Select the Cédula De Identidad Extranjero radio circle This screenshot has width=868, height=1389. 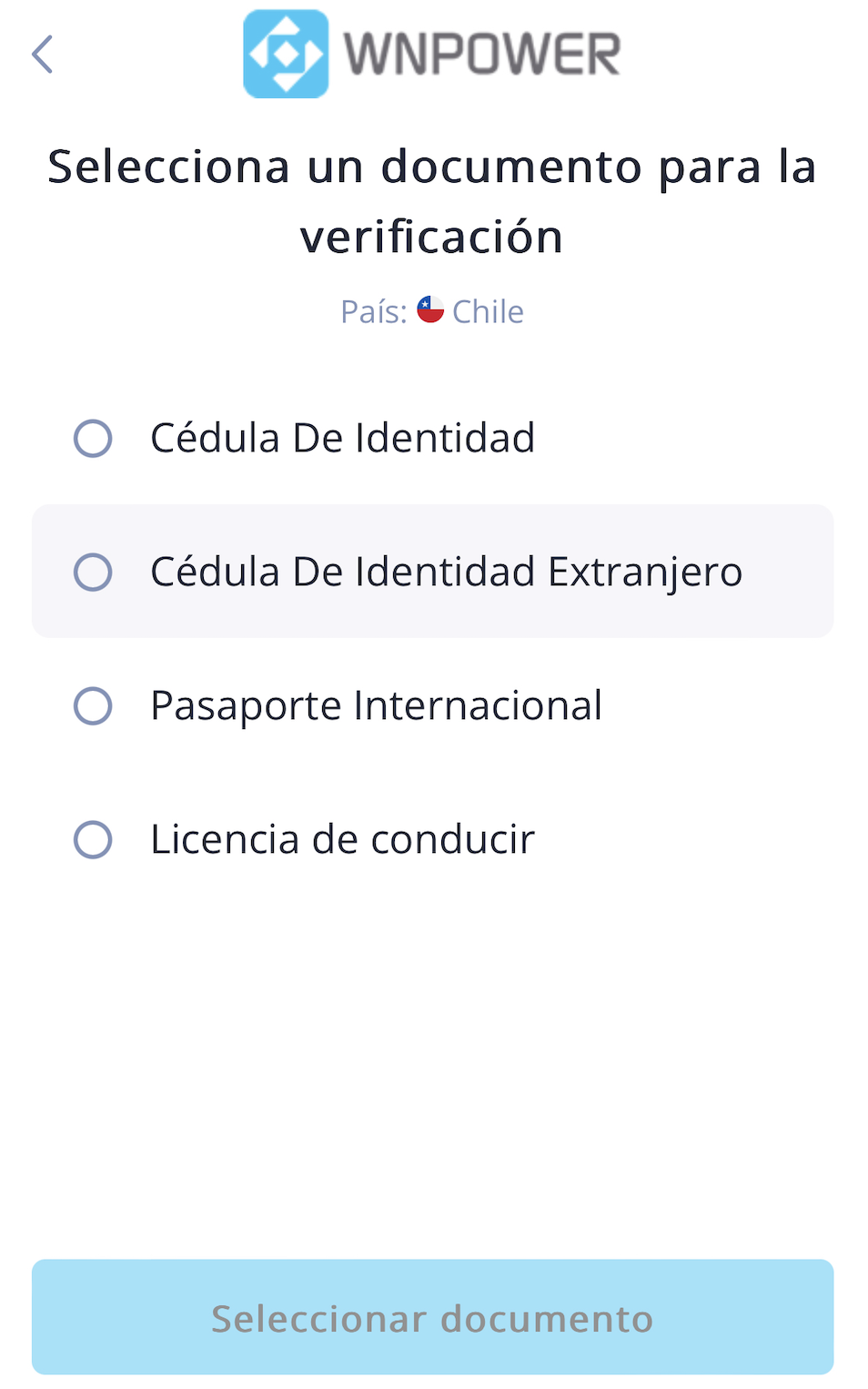tap(93, 573)
